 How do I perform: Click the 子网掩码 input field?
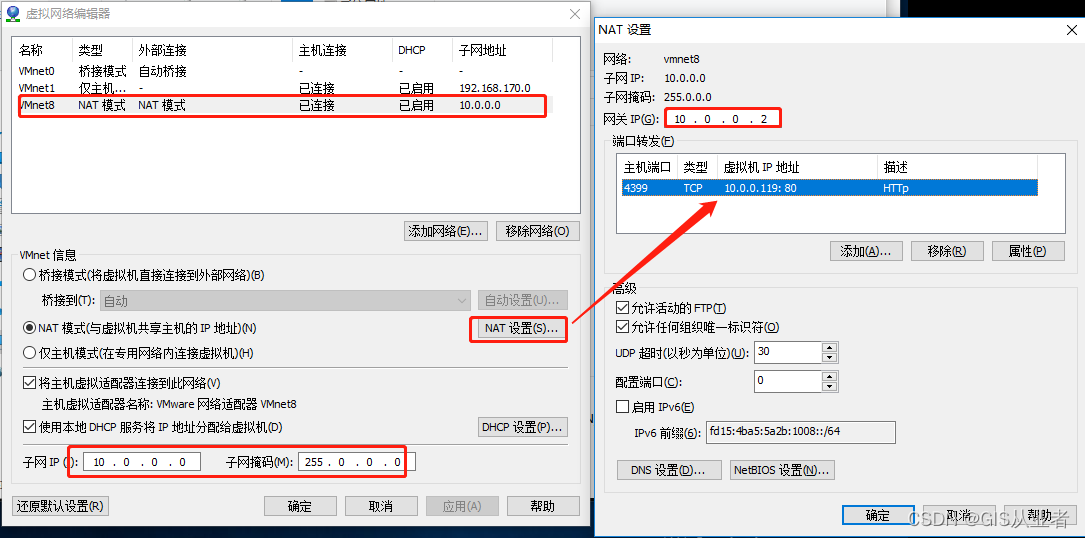356,462
